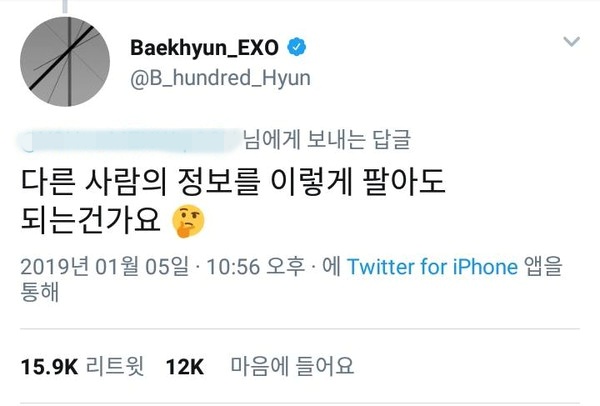Open the Twitter for iPhone link
Viewport: 600px width, 406px height.
[x=432, y=266]
